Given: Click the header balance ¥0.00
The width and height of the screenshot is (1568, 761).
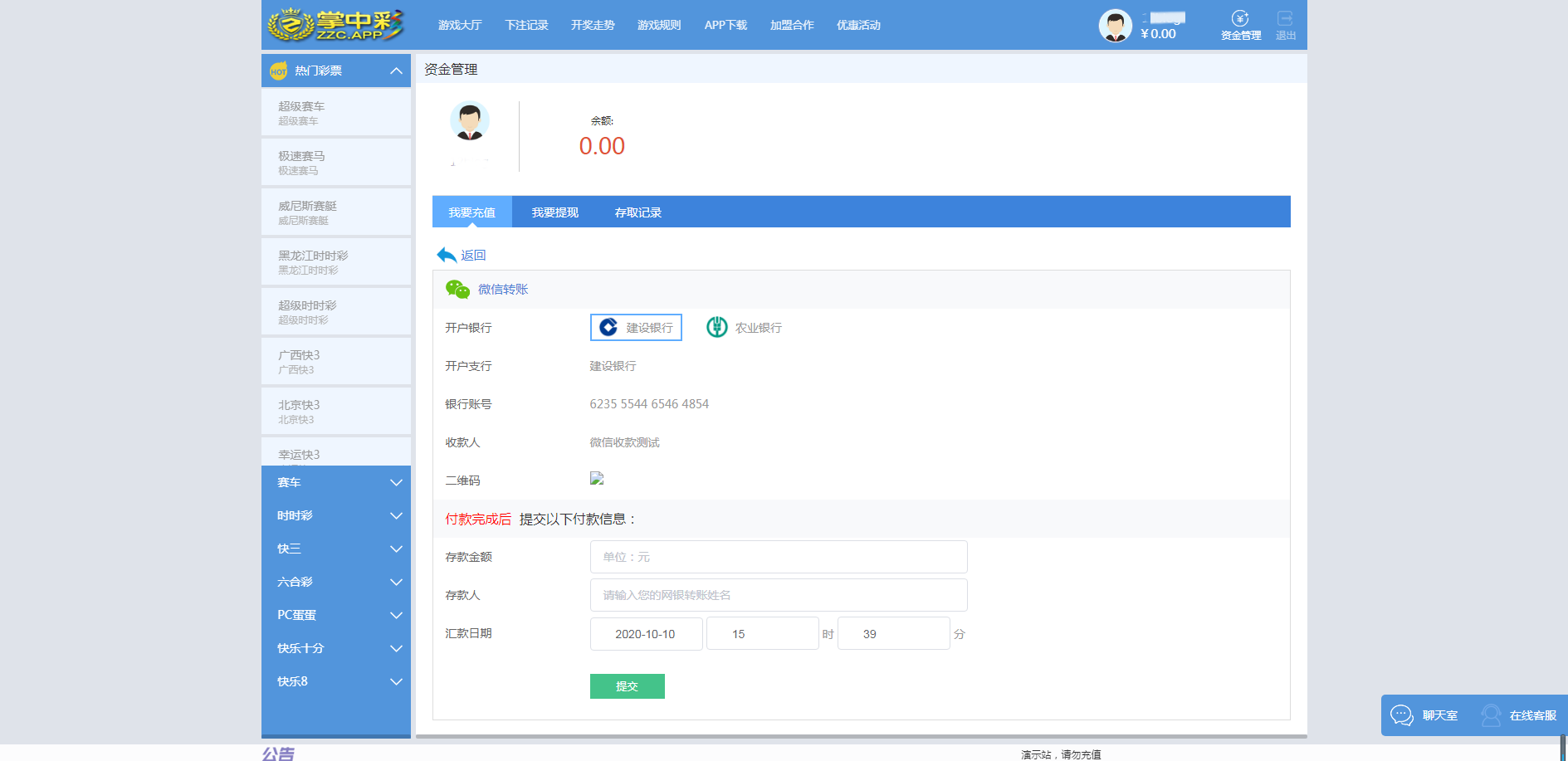Looking at the screenshot, I should [1158, 34].
